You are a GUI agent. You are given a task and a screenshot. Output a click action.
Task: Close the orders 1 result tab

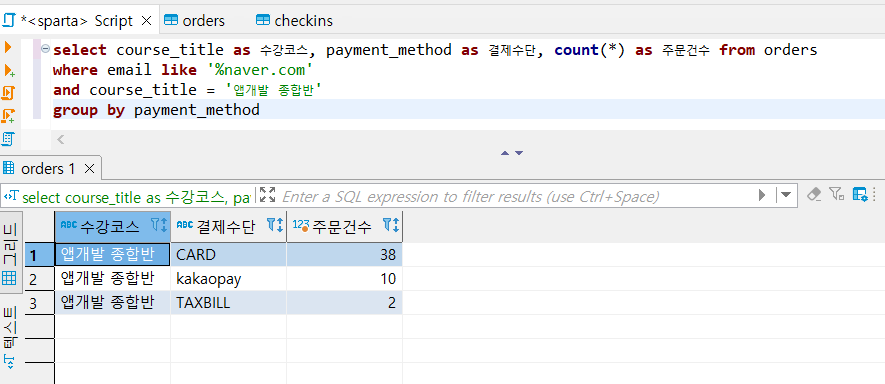click(89, 168)
